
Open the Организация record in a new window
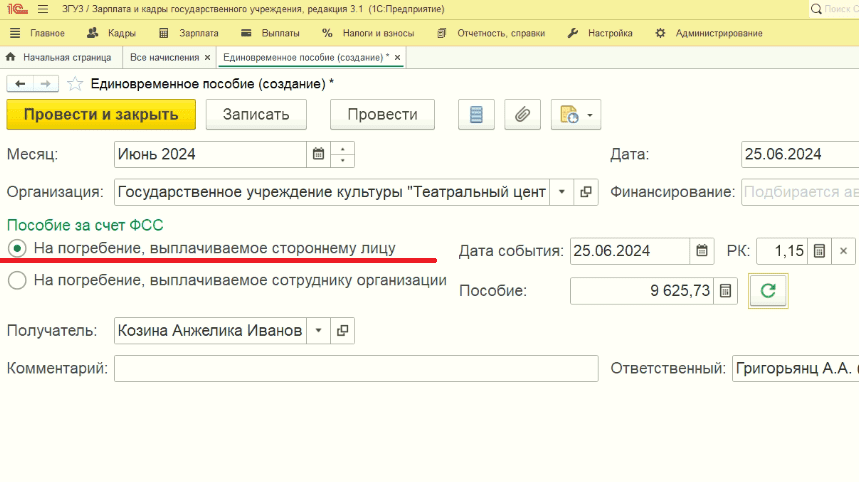coord(586,192)
